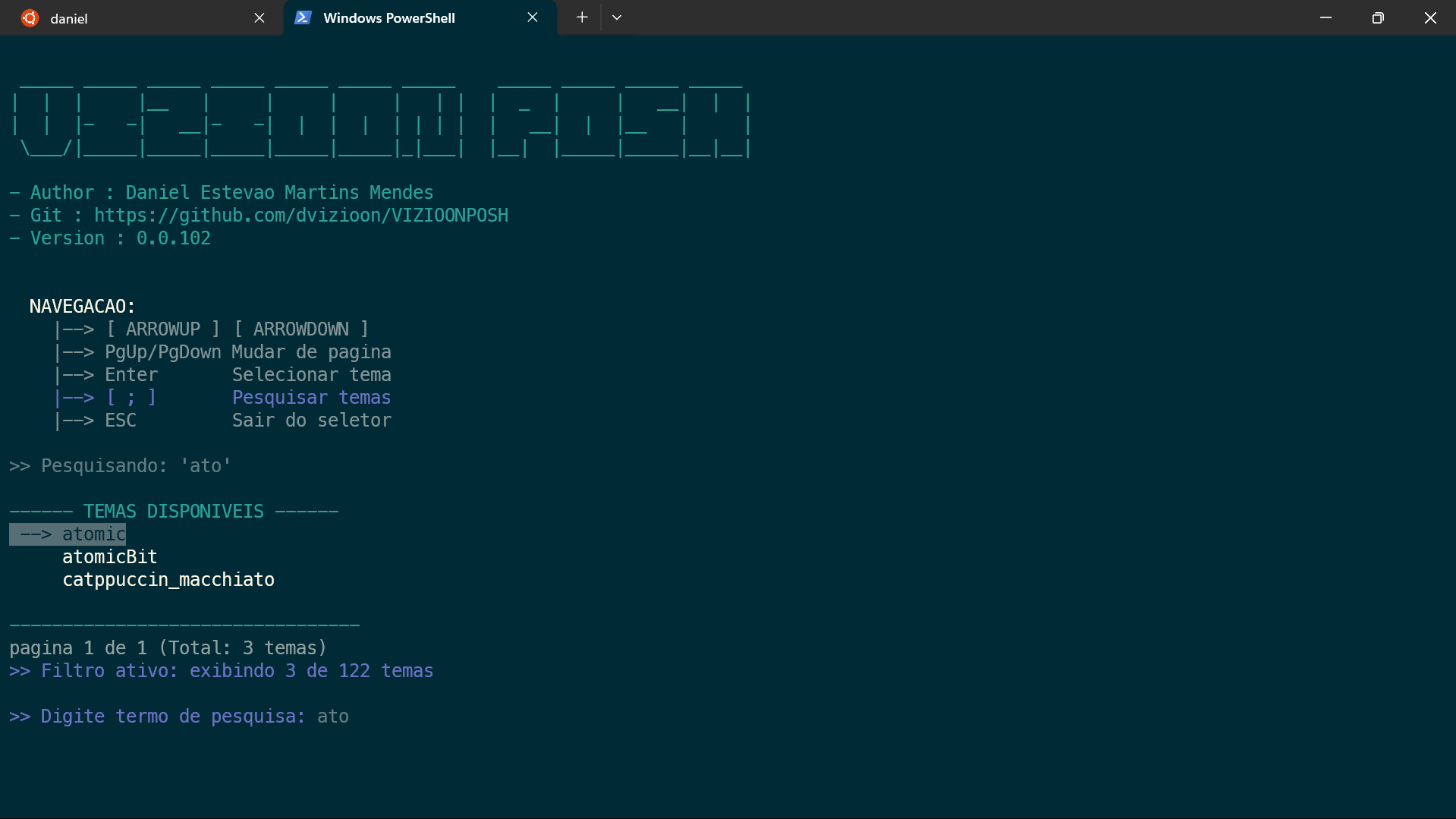The image size is (1456, 819).
Task: Choose the atomicBit theme entry
Action: [110, 557]
